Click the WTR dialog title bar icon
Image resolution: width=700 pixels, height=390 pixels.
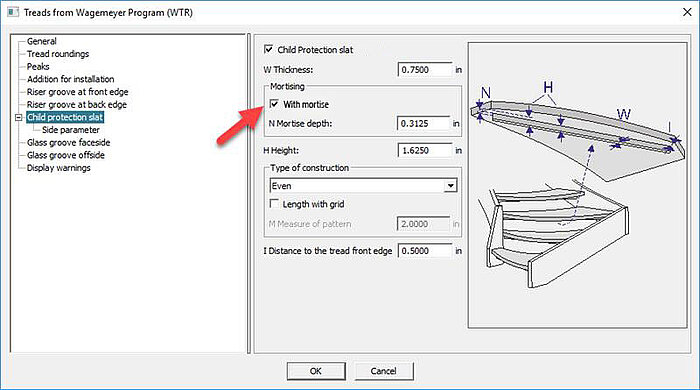point(13,12)
